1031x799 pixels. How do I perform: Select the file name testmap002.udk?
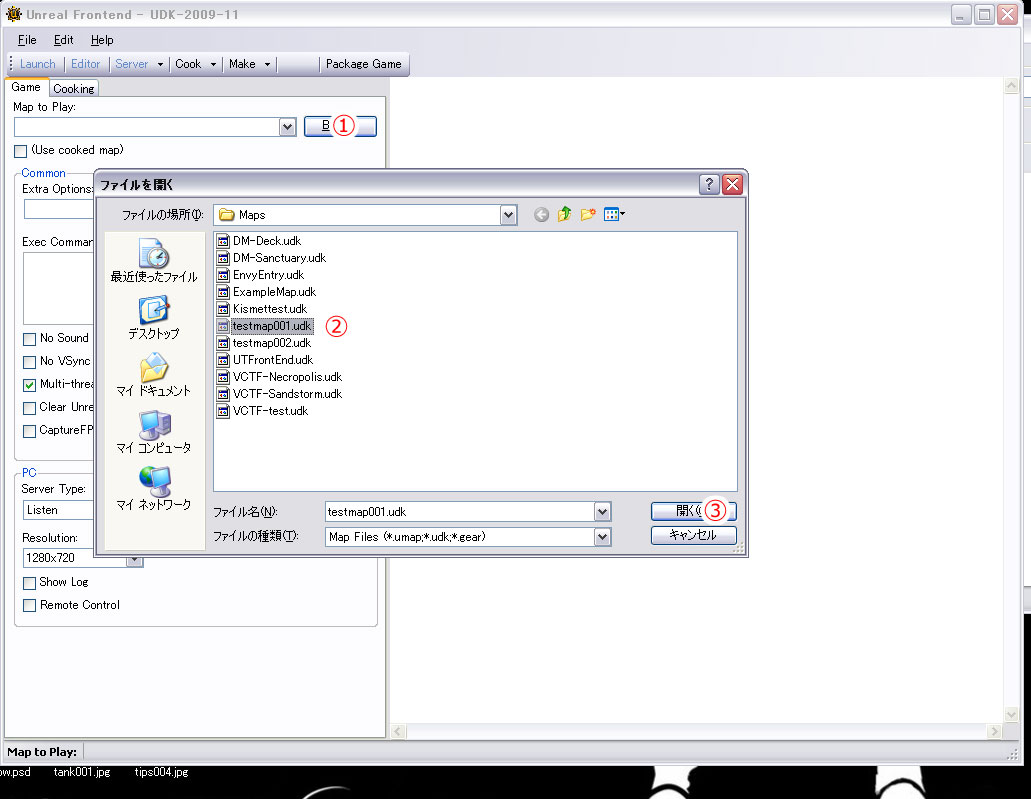tap(272, 343)
